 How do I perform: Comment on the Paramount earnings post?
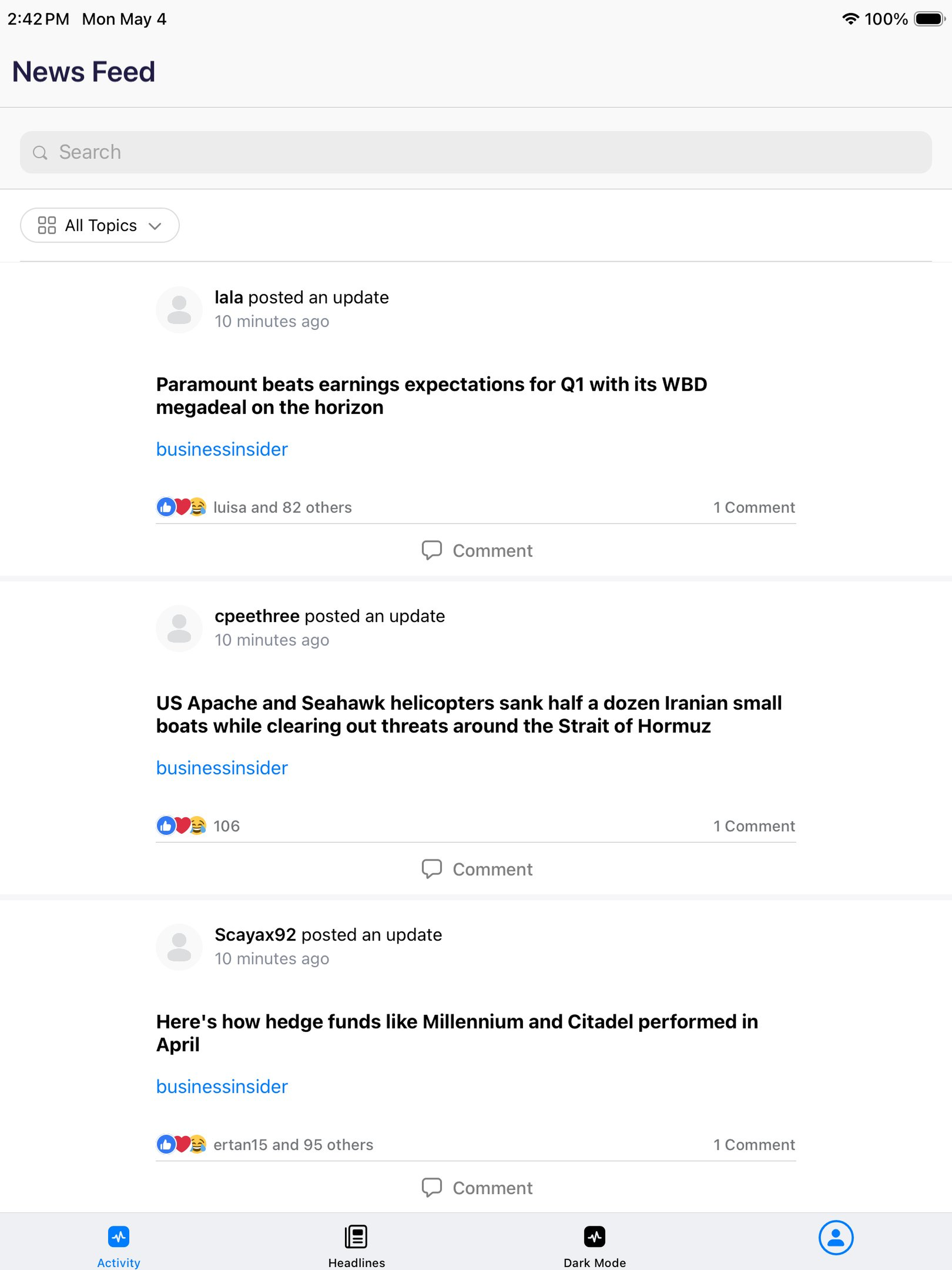coord(477,551)
